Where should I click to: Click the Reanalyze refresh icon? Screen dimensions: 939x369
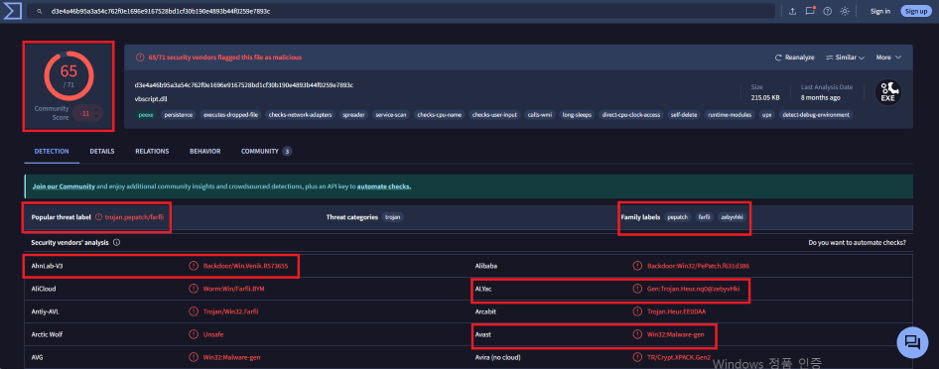[779, 58]
